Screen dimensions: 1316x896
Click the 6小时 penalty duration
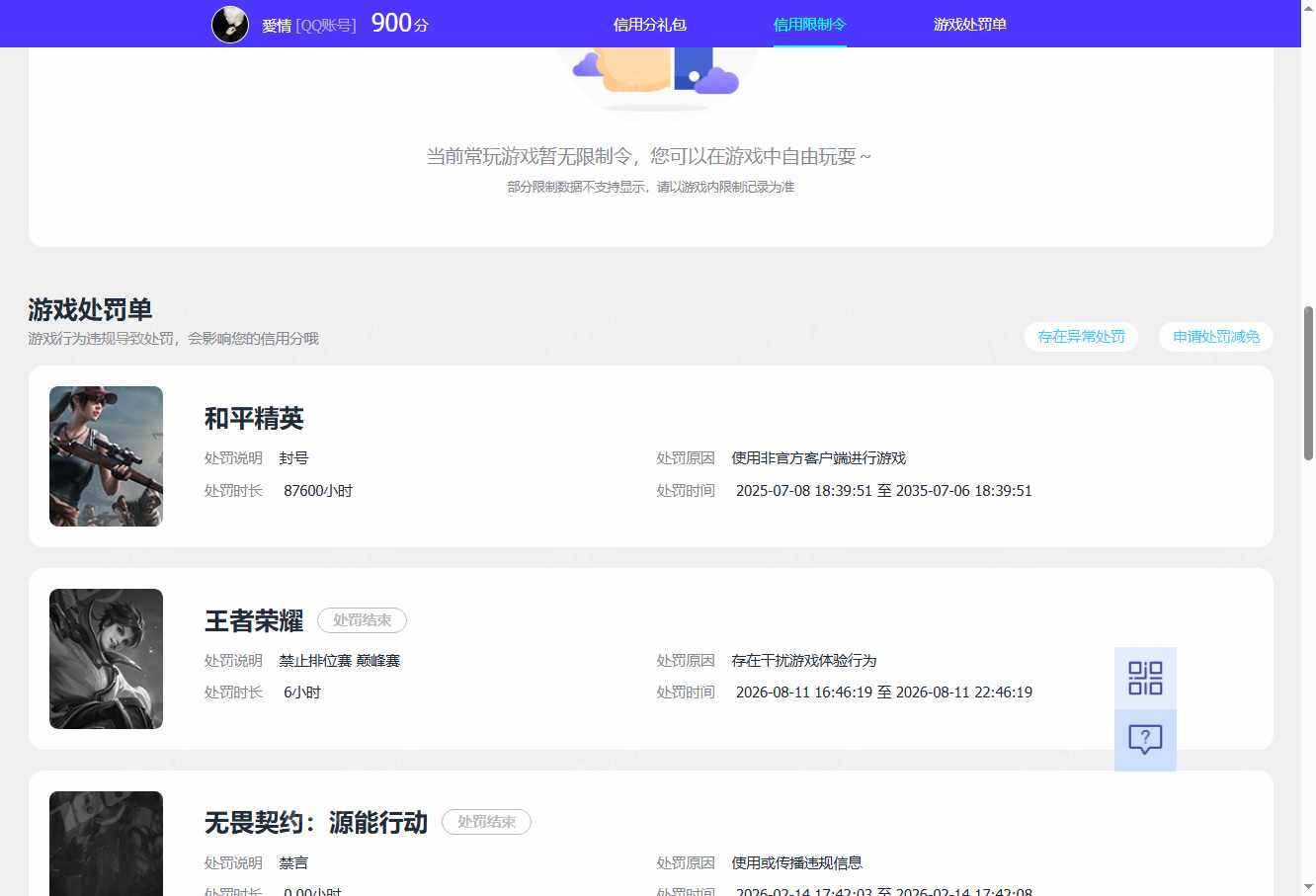pos(302,692)
